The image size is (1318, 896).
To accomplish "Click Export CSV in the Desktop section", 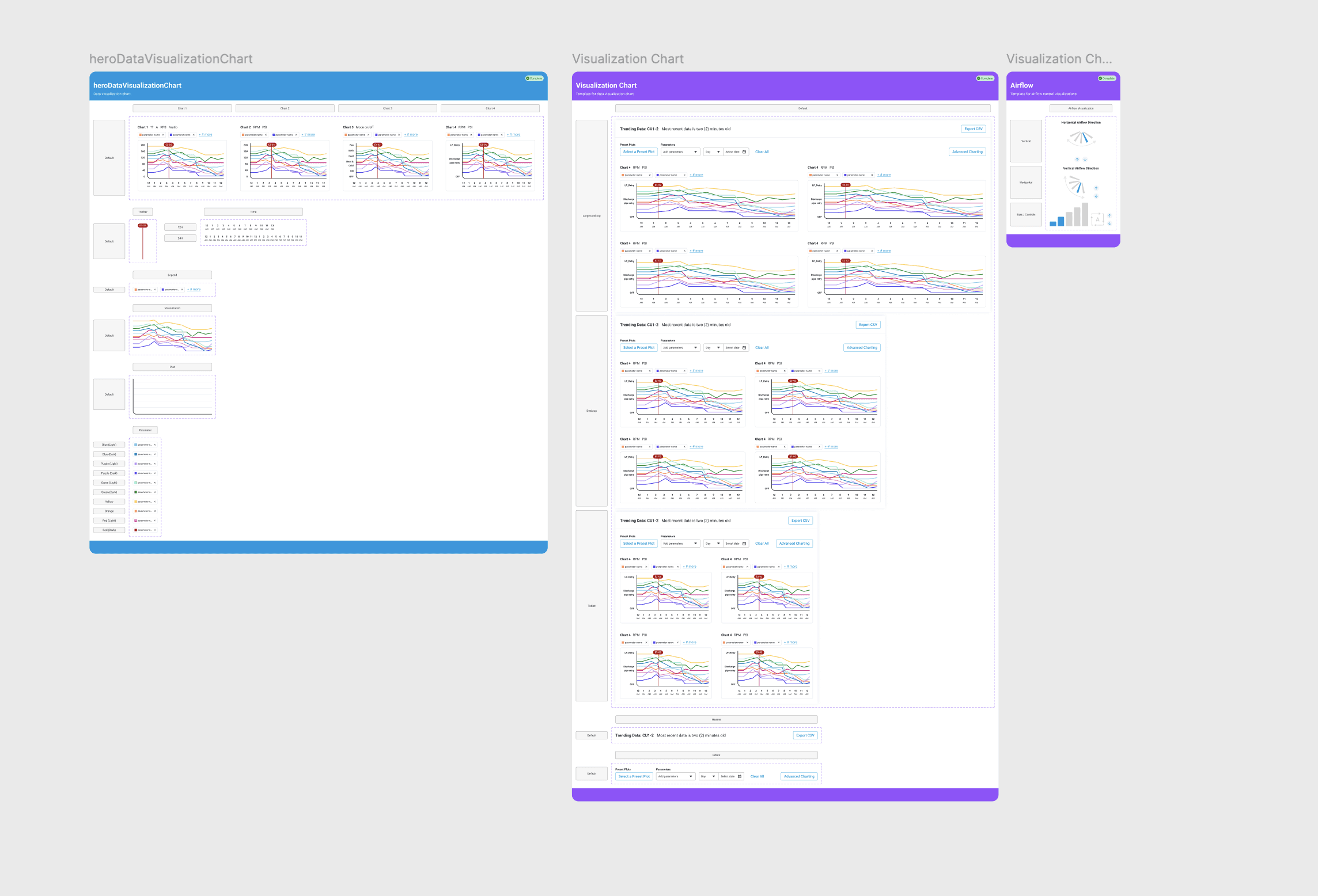I will click(868, 325).
